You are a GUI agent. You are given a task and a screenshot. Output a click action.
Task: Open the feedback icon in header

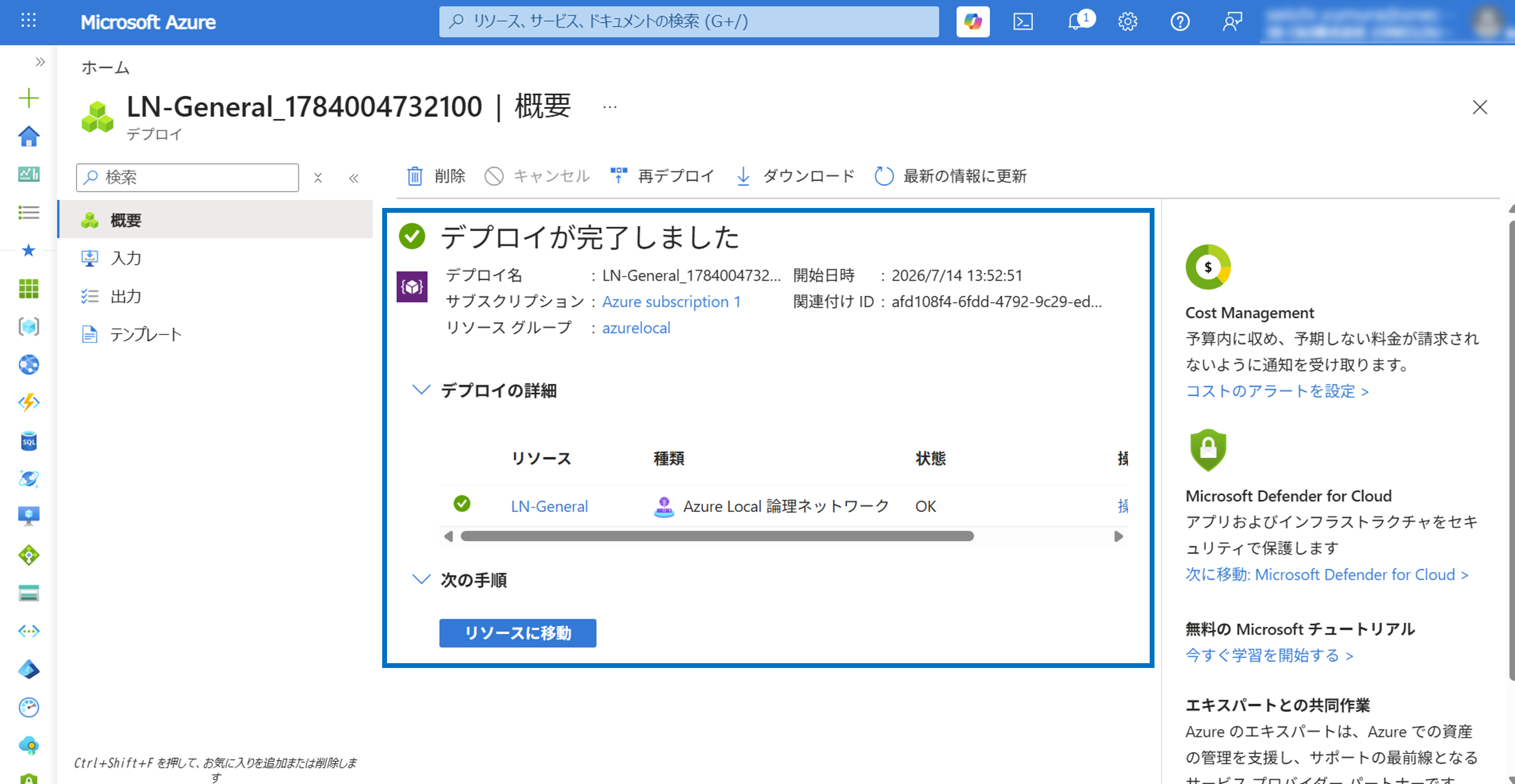[x=1232, y=22]
